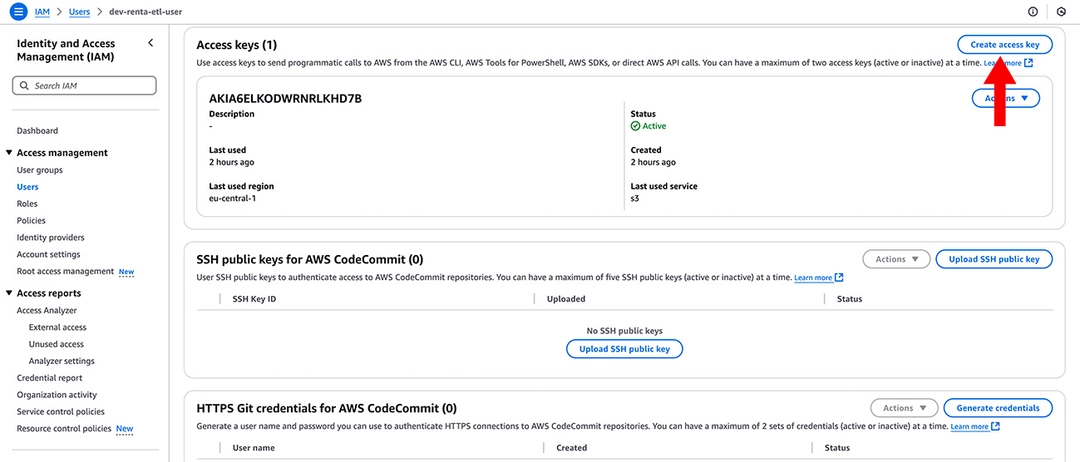The width and height of the screenshot is (1080, 462).
Task: Select Credential report in the sidebar
Action: (x=50, y=378)
